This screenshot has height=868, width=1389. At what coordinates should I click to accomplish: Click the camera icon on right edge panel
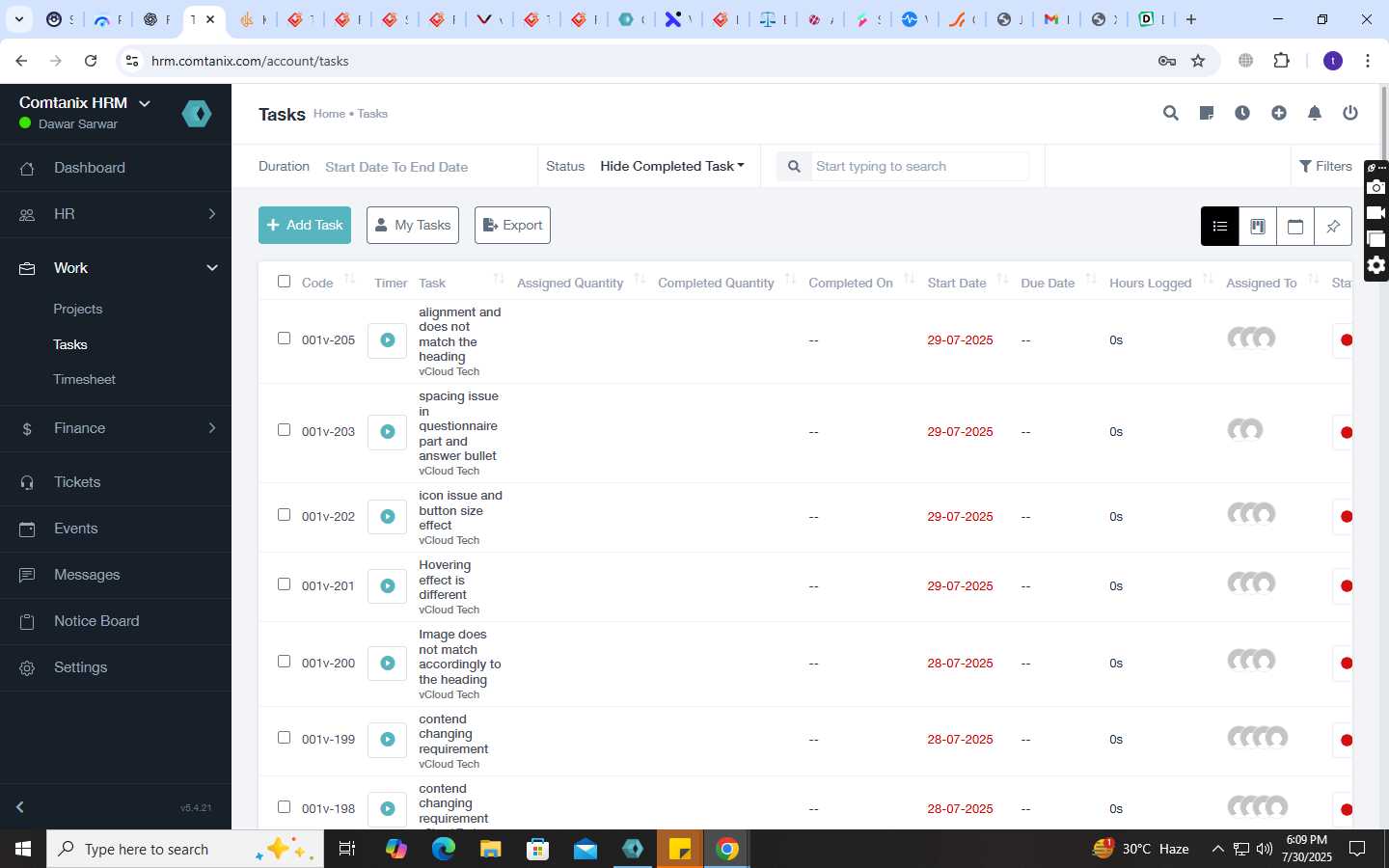click(1376, 187)
